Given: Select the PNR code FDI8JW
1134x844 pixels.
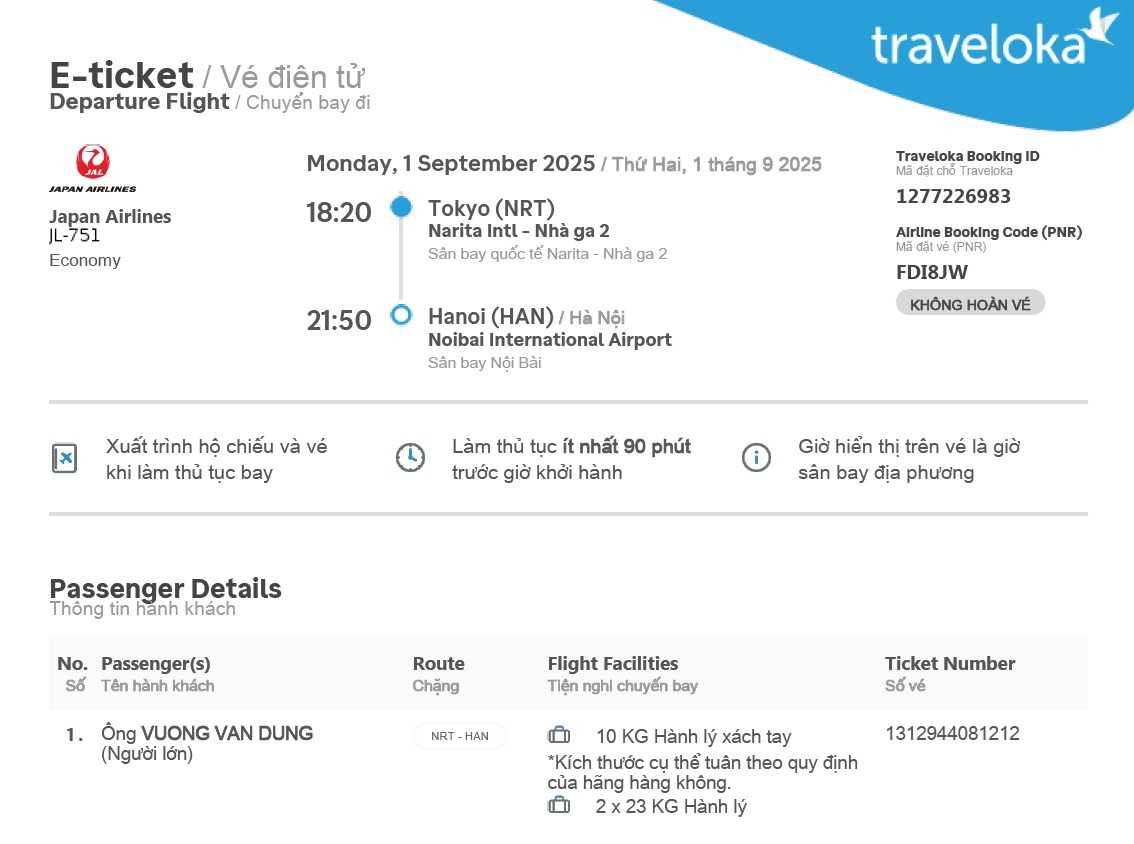Looking at the screenshot, I should coord(932,272).
